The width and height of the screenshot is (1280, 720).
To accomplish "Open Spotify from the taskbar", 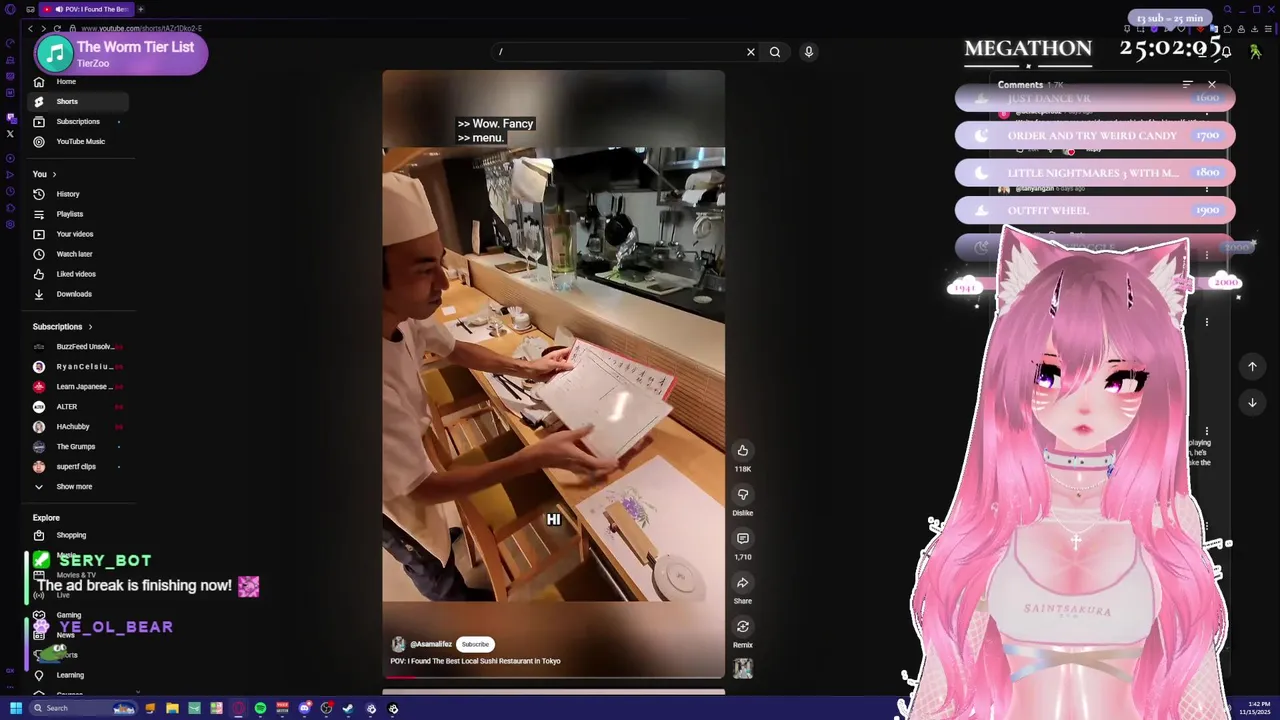I will (x=260, y=708).
